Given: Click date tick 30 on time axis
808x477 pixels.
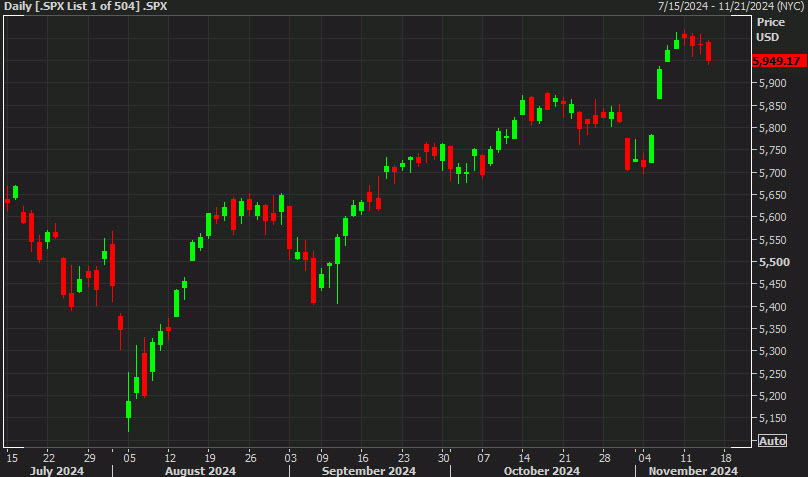Looking at the screenshot, I should pos(443,457).
